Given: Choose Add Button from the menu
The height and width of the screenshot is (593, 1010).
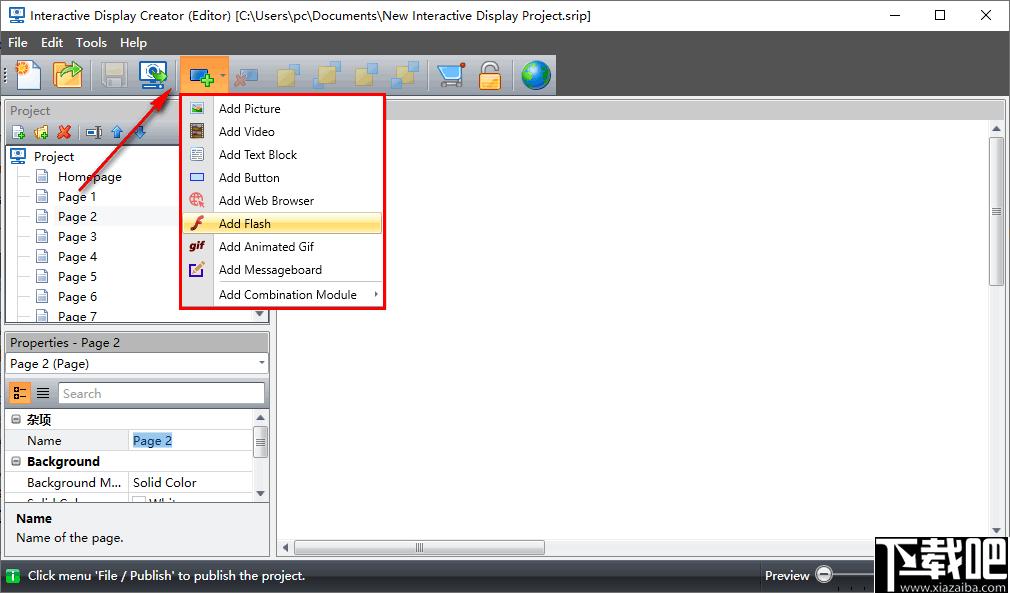Looking at the screenshot, I should pos(282,178).
